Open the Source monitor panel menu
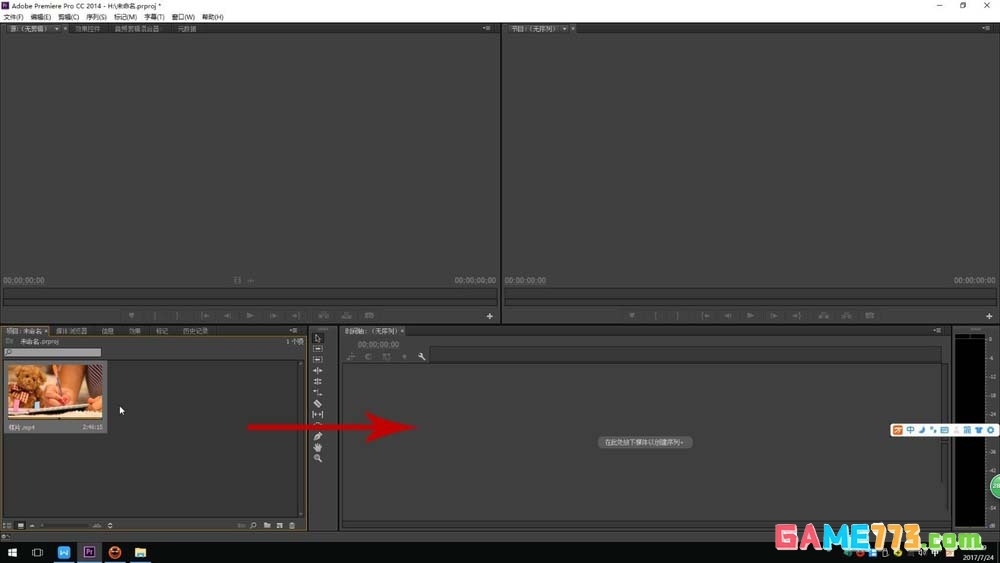 pyautogui.click(x=487, y=28)
